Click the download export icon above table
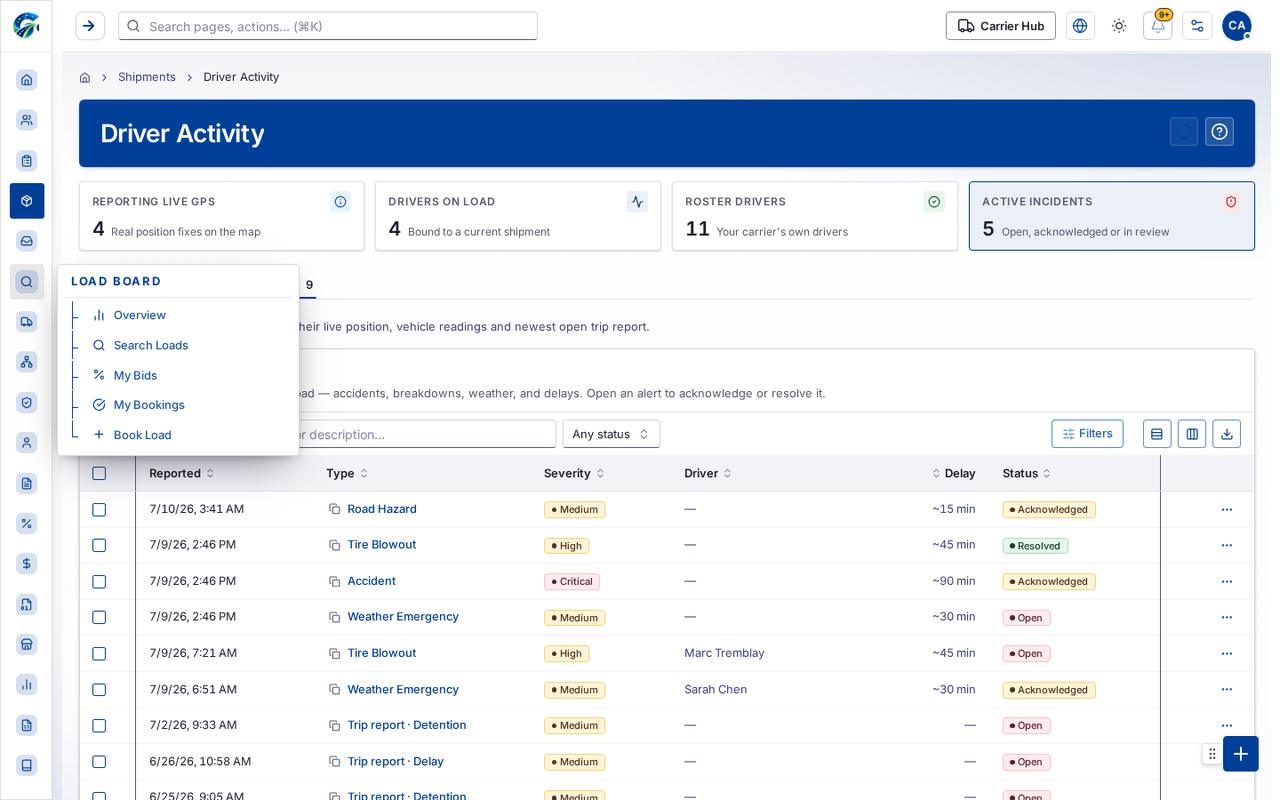Viewport: 1280px width, 800px height. (x=1227, y=434)
